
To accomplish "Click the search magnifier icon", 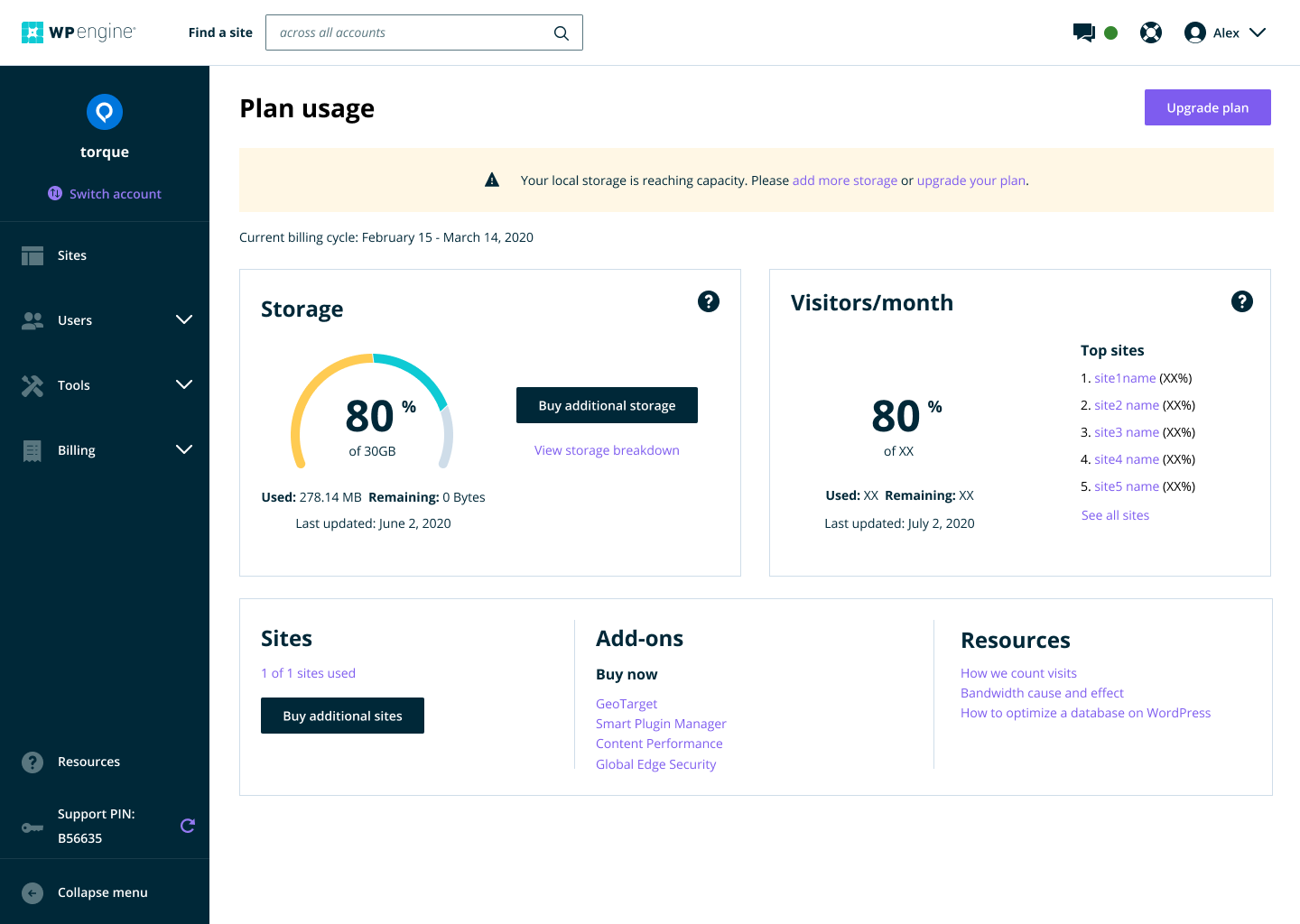I will tap(562, 33).
